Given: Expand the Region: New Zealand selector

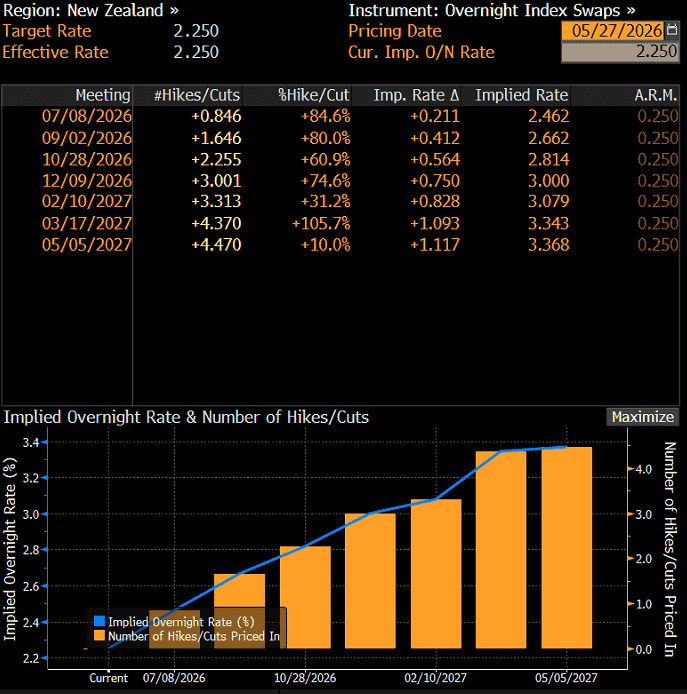Looking at the screenshot, I should (x=91, y=10).
